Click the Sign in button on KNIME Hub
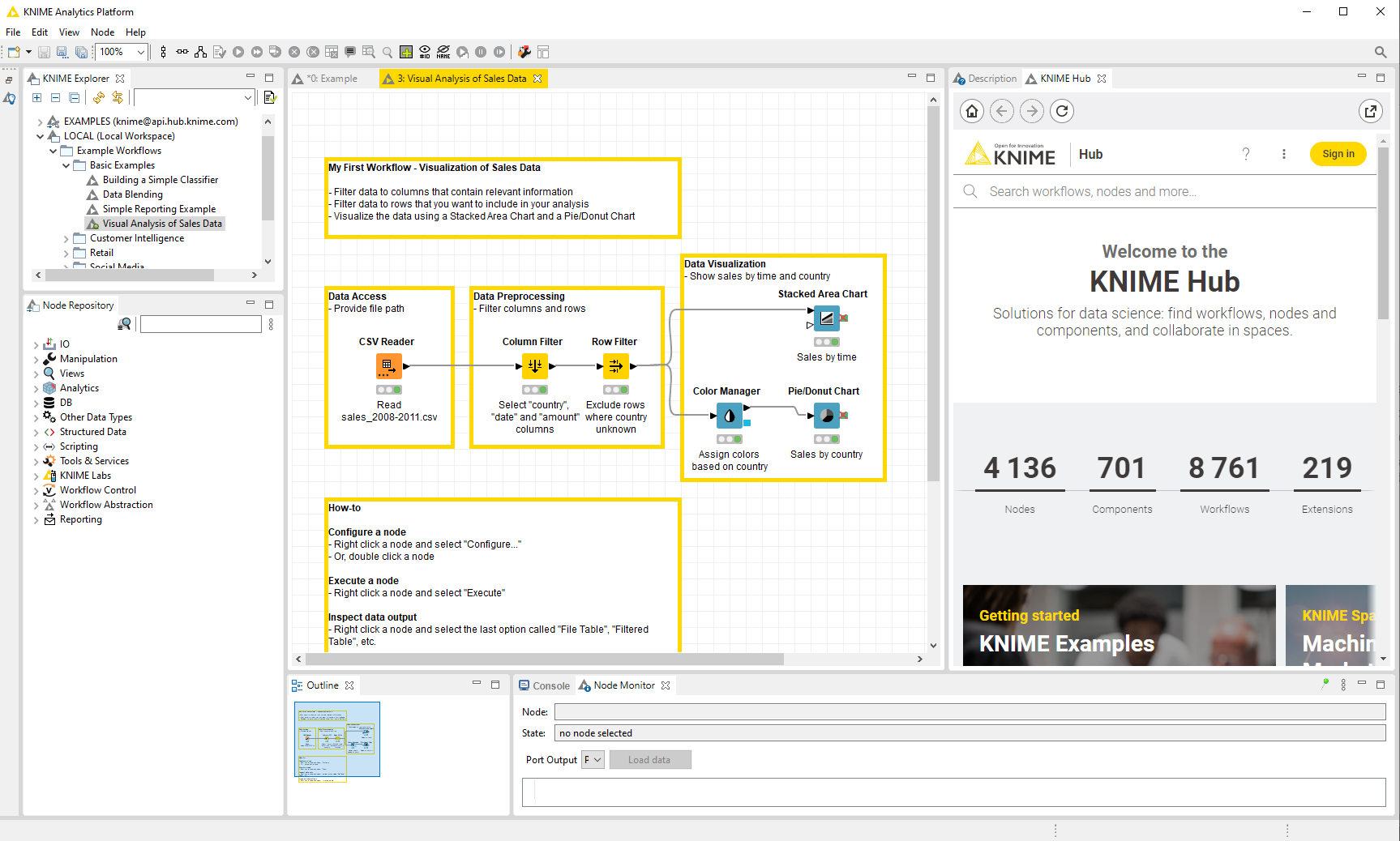1400x841 pixels. [x=1338, y=154]
